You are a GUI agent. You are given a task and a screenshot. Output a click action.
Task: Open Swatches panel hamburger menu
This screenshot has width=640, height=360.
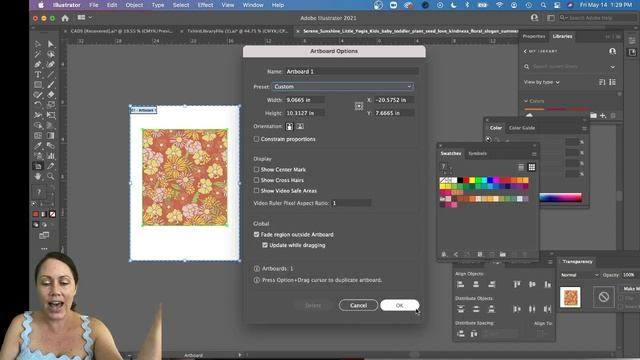pos(534,154)
